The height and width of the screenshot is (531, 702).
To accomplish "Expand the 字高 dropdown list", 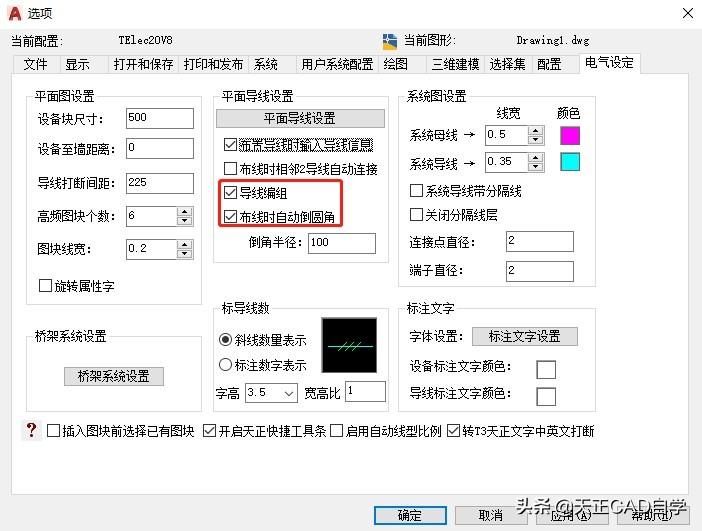I will [291, 393].
